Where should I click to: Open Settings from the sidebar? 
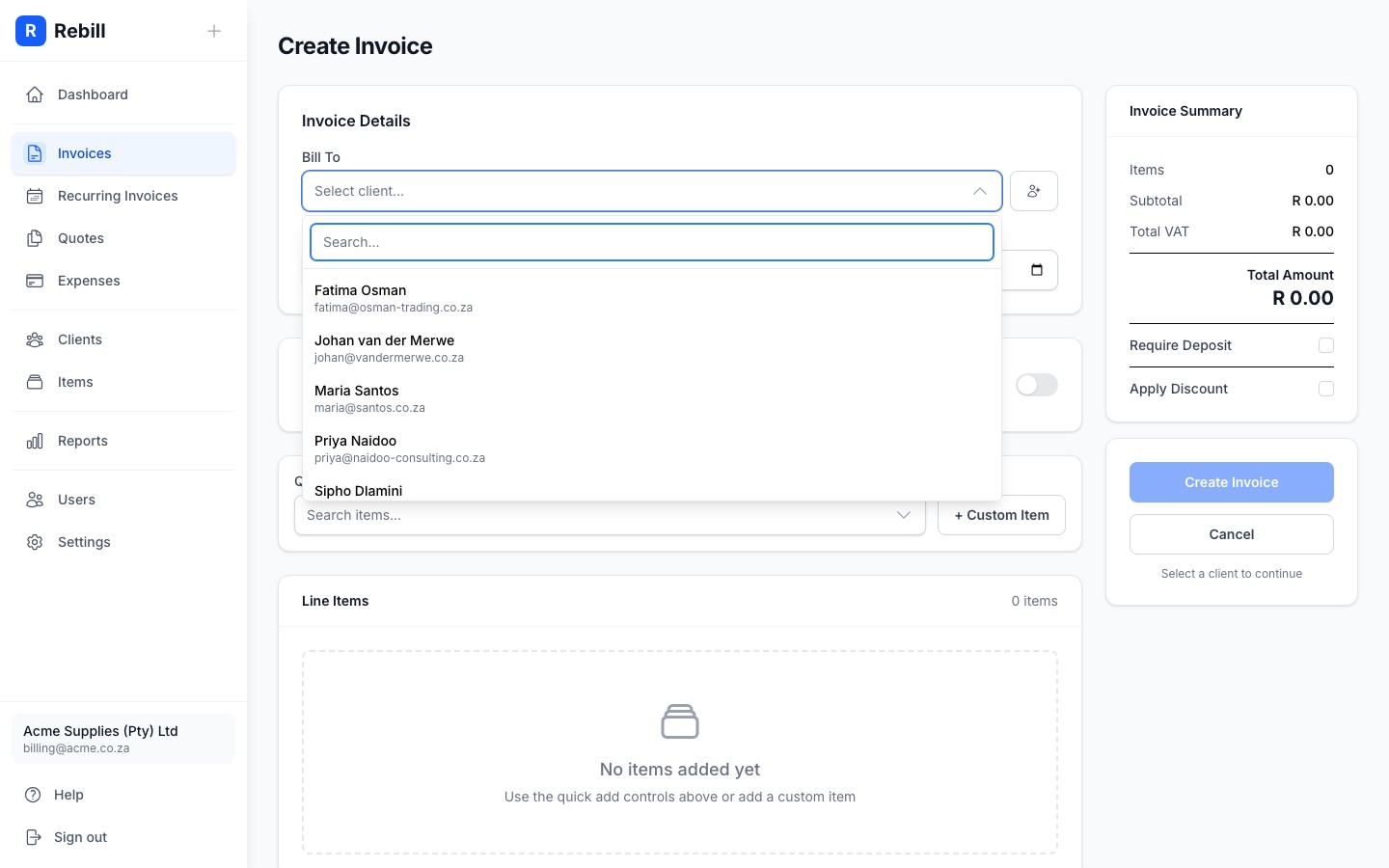pyautogui.click(x=84, y=542)
